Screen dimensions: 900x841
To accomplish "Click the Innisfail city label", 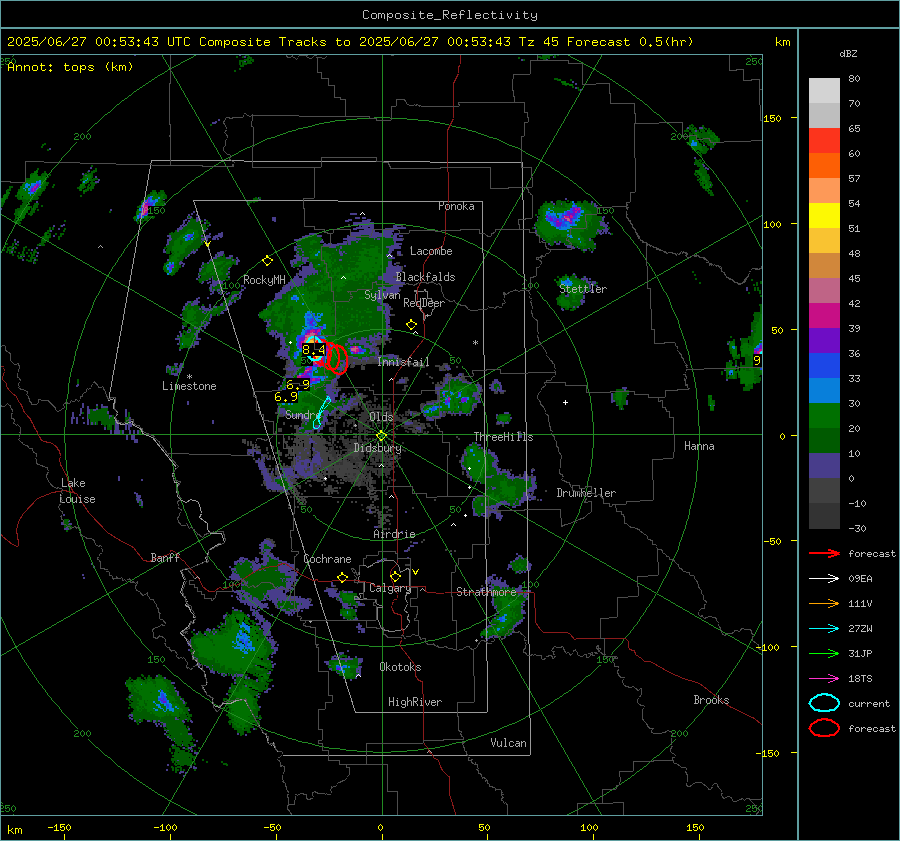I will pyautogui.click(x=404, y=362).
